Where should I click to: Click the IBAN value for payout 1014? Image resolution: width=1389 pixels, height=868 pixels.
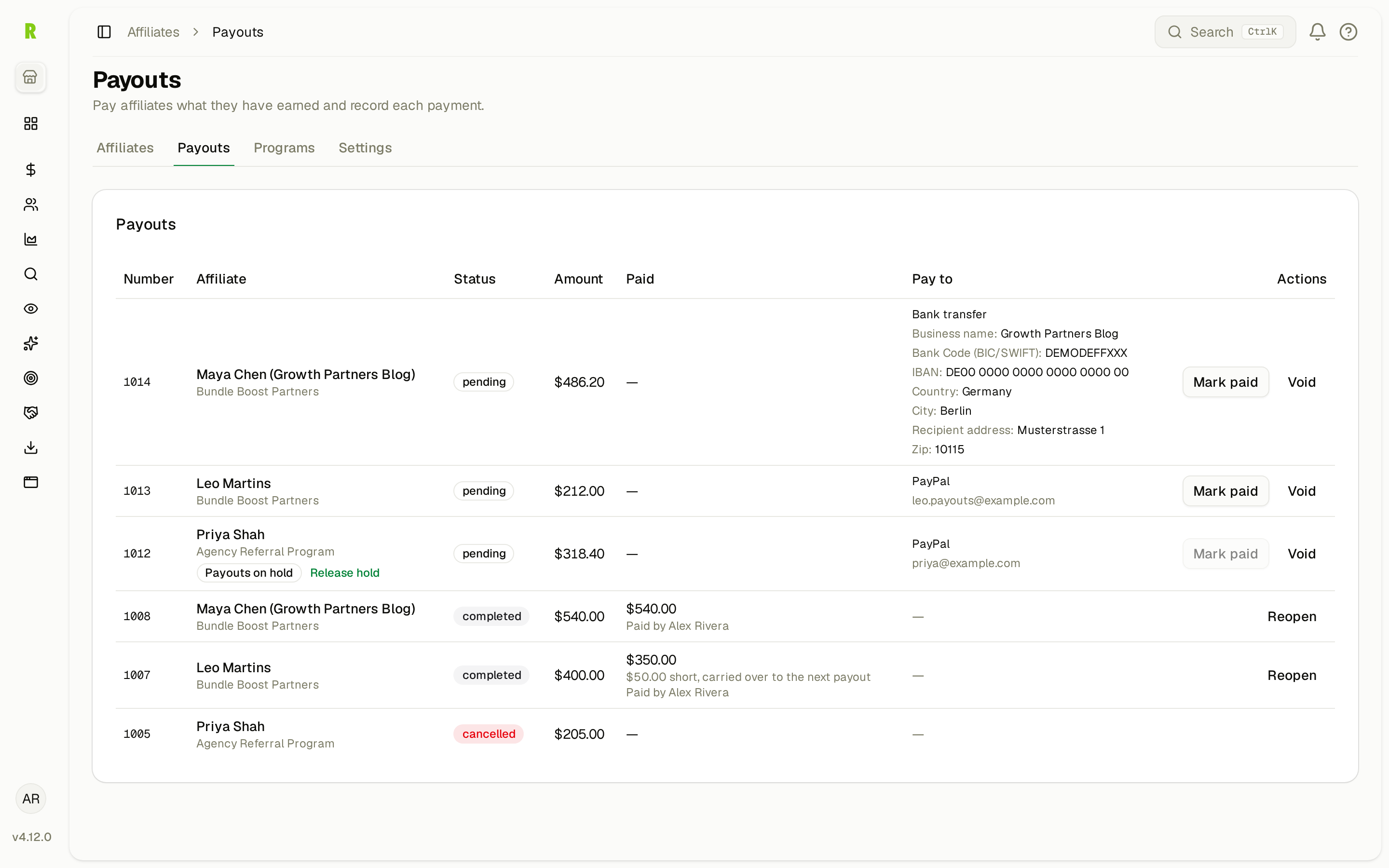[1036, 372]
